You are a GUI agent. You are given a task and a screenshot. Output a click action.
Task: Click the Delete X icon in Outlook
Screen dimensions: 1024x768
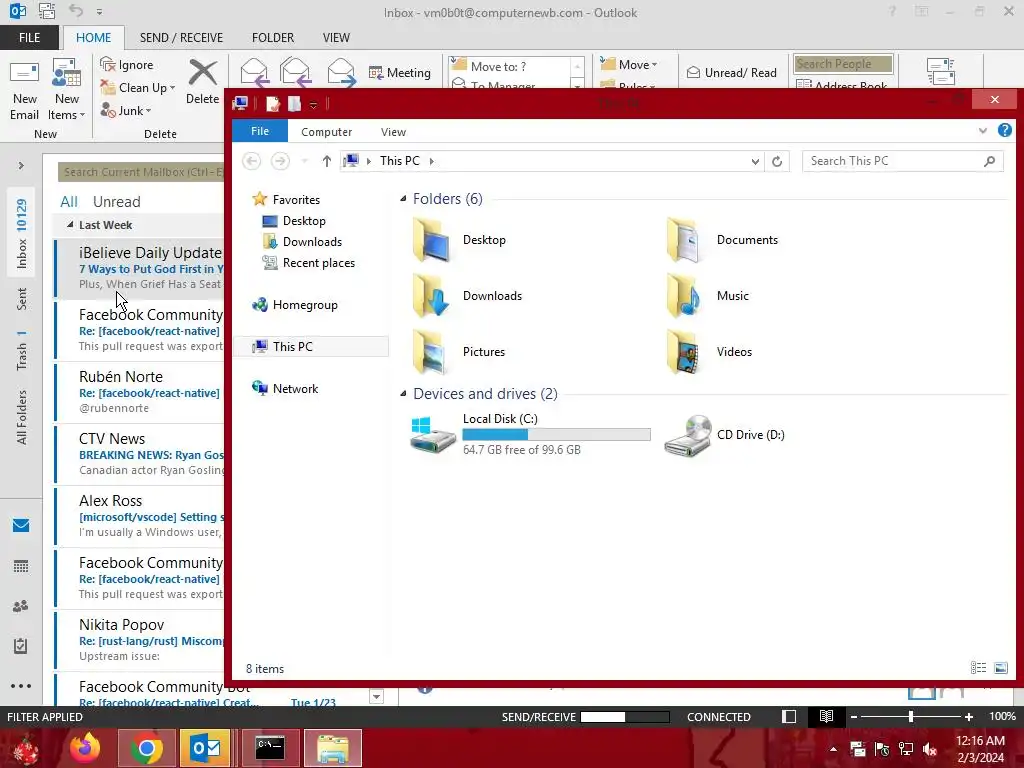tap(202, 73)
